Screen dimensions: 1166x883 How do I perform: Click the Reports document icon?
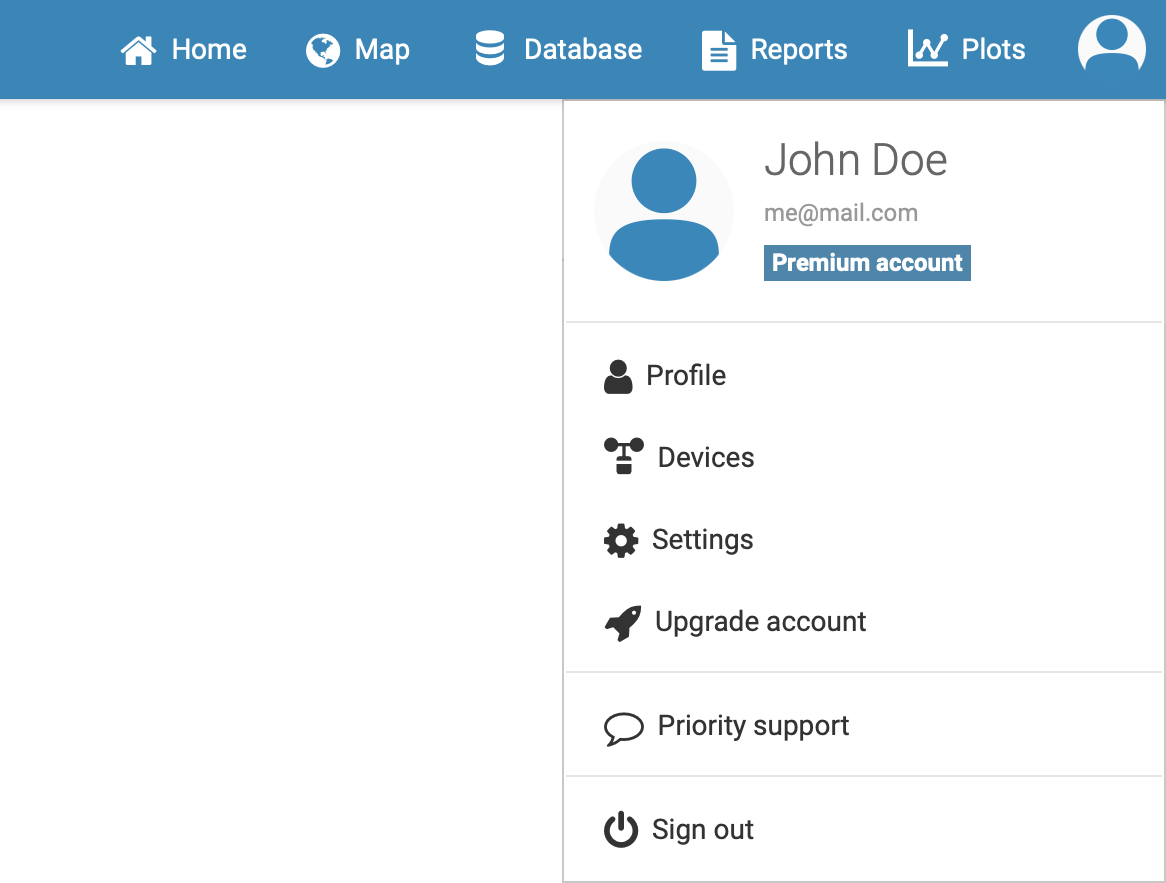pos(718,51)
